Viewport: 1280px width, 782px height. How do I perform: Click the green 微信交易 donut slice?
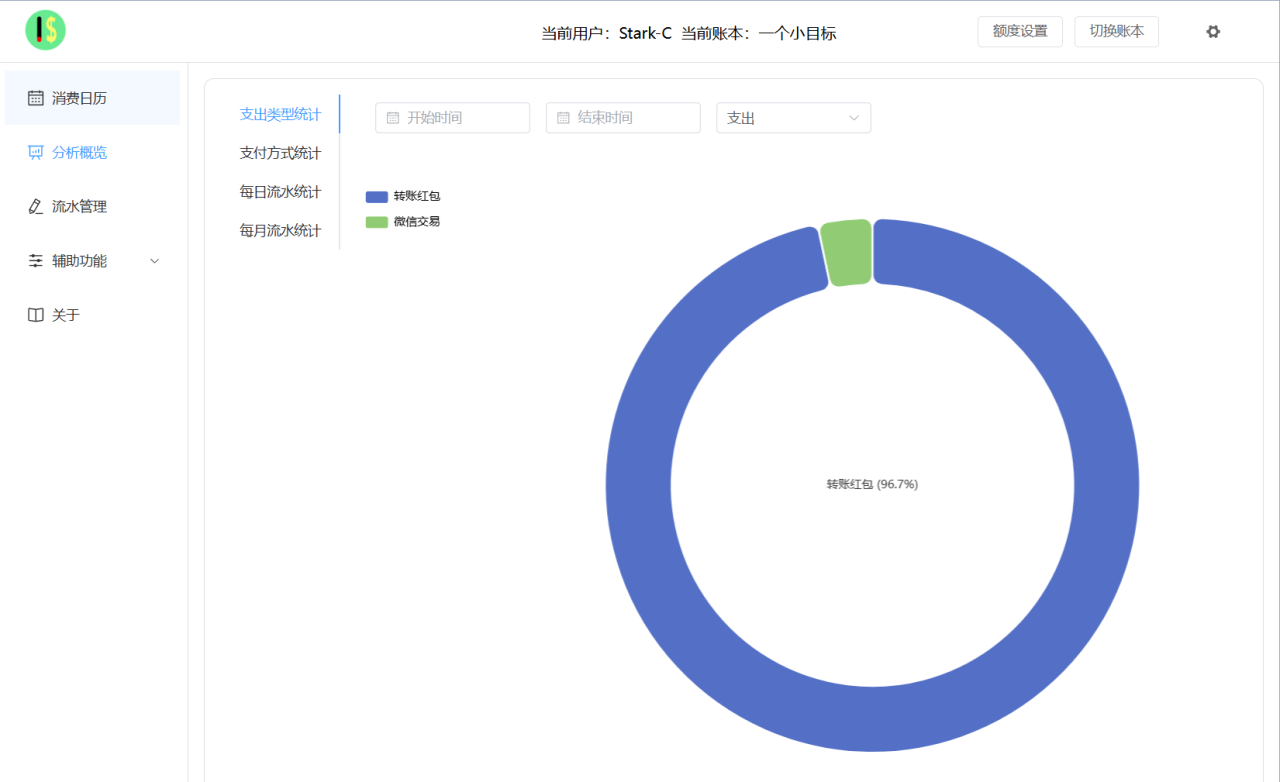coord(846,252)
